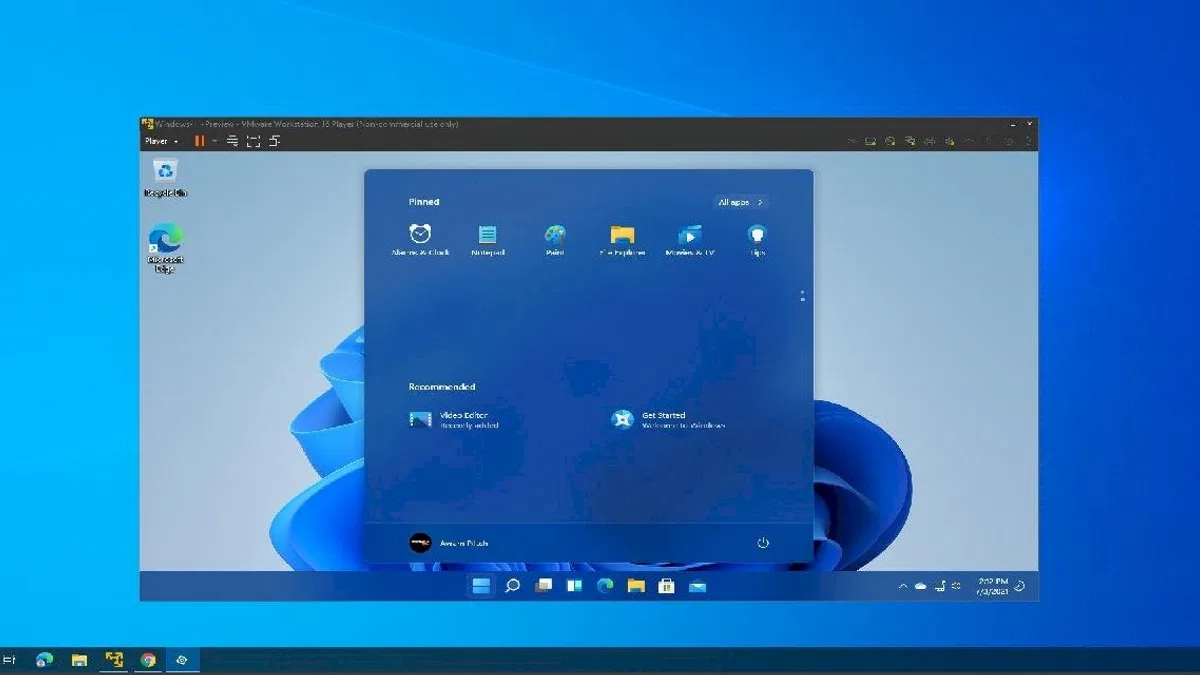Open Microsoft Edge shortcut on VM desktop
The width and height of the screenshot is (1200, 675).
click(x=165, y=249)
